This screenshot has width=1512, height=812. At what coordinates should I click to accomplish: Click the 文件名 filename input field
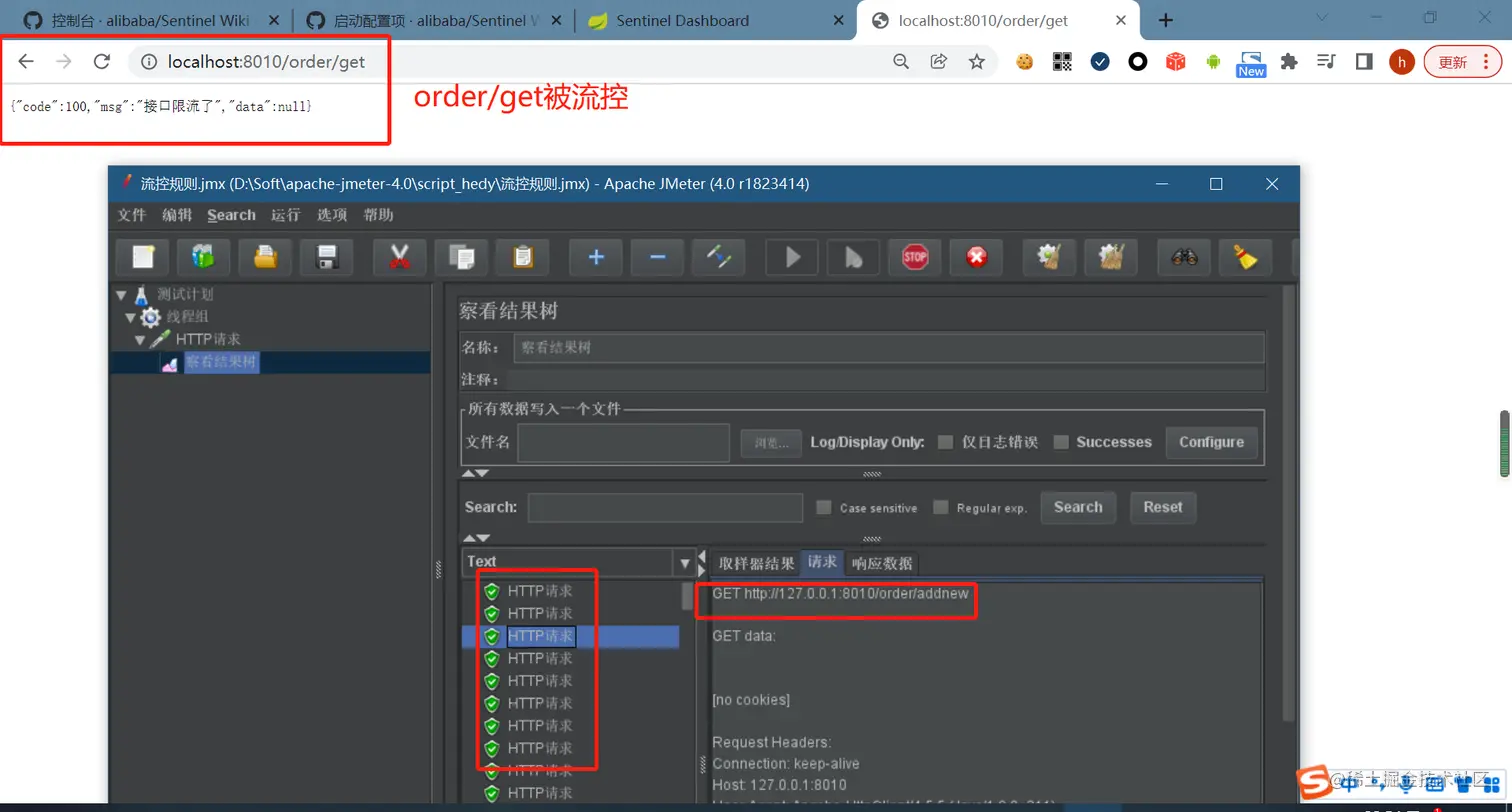pos(624,442)
